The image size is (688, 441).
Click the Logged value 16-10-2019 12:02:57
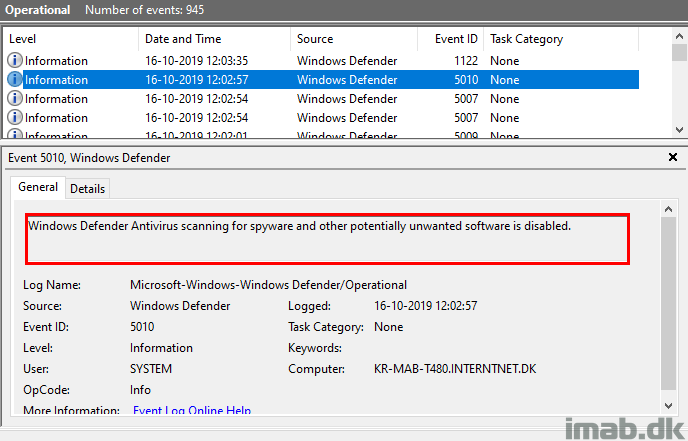pos(426,305)
